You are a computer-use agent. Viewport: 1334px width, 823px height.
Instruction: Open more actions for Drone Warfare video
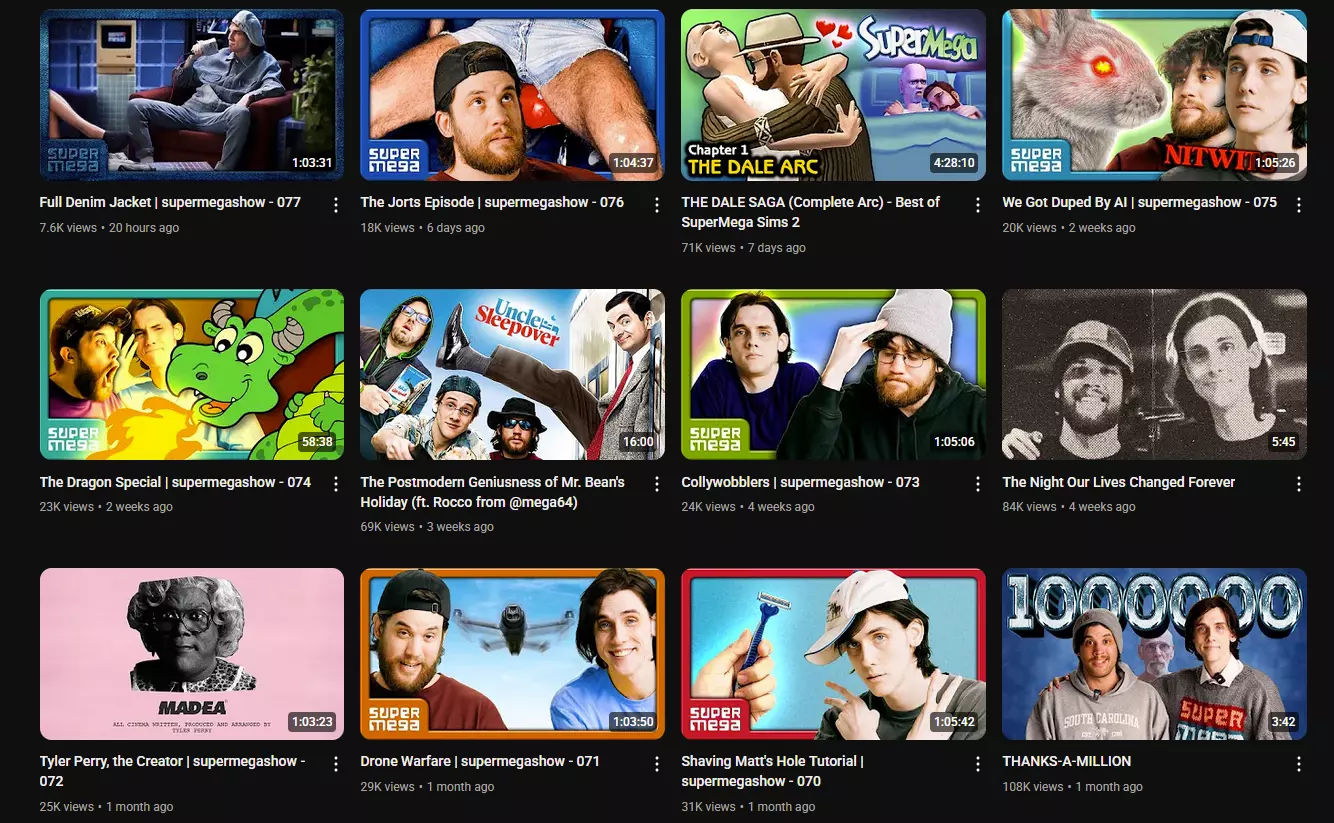click(x=657, y=764)
